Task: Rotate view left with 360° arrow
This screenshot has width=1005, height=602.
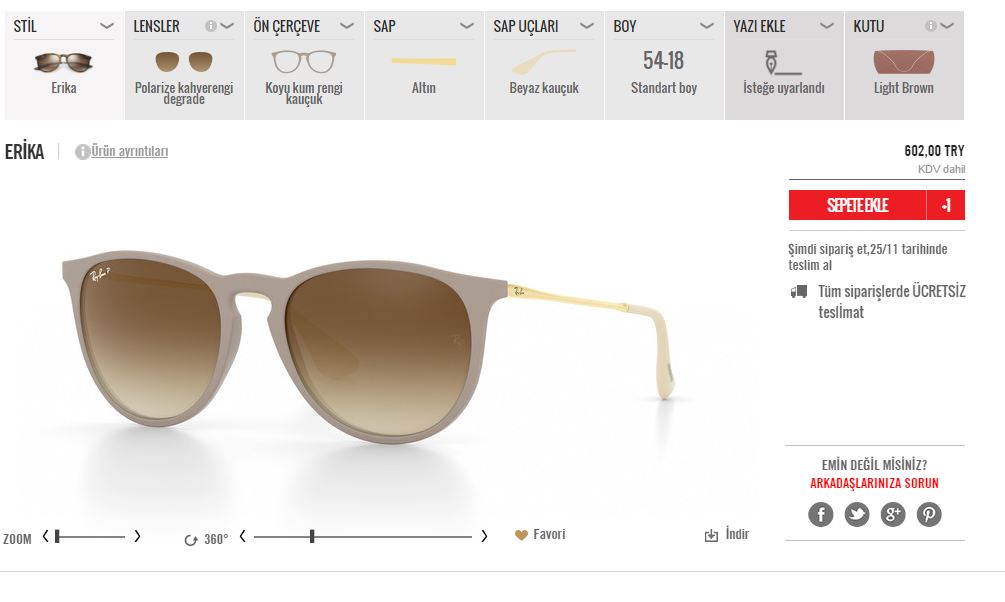Action: [242, 536]
